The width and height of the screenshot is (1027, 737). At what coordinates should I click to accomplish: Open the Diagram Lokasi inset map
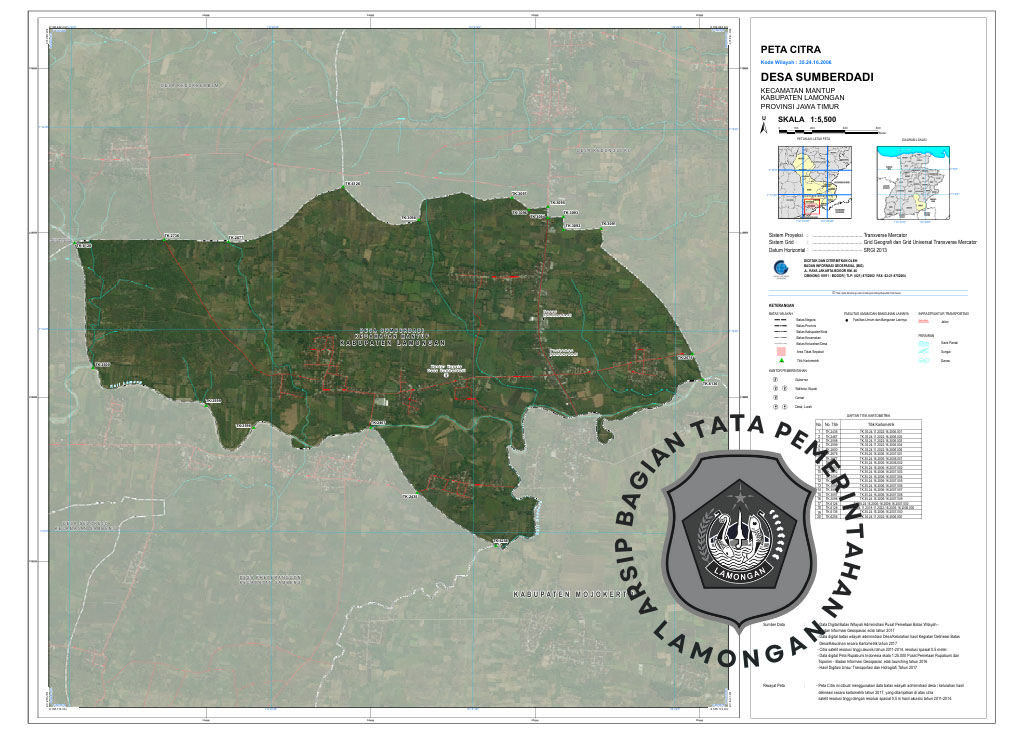click(915, 183)
